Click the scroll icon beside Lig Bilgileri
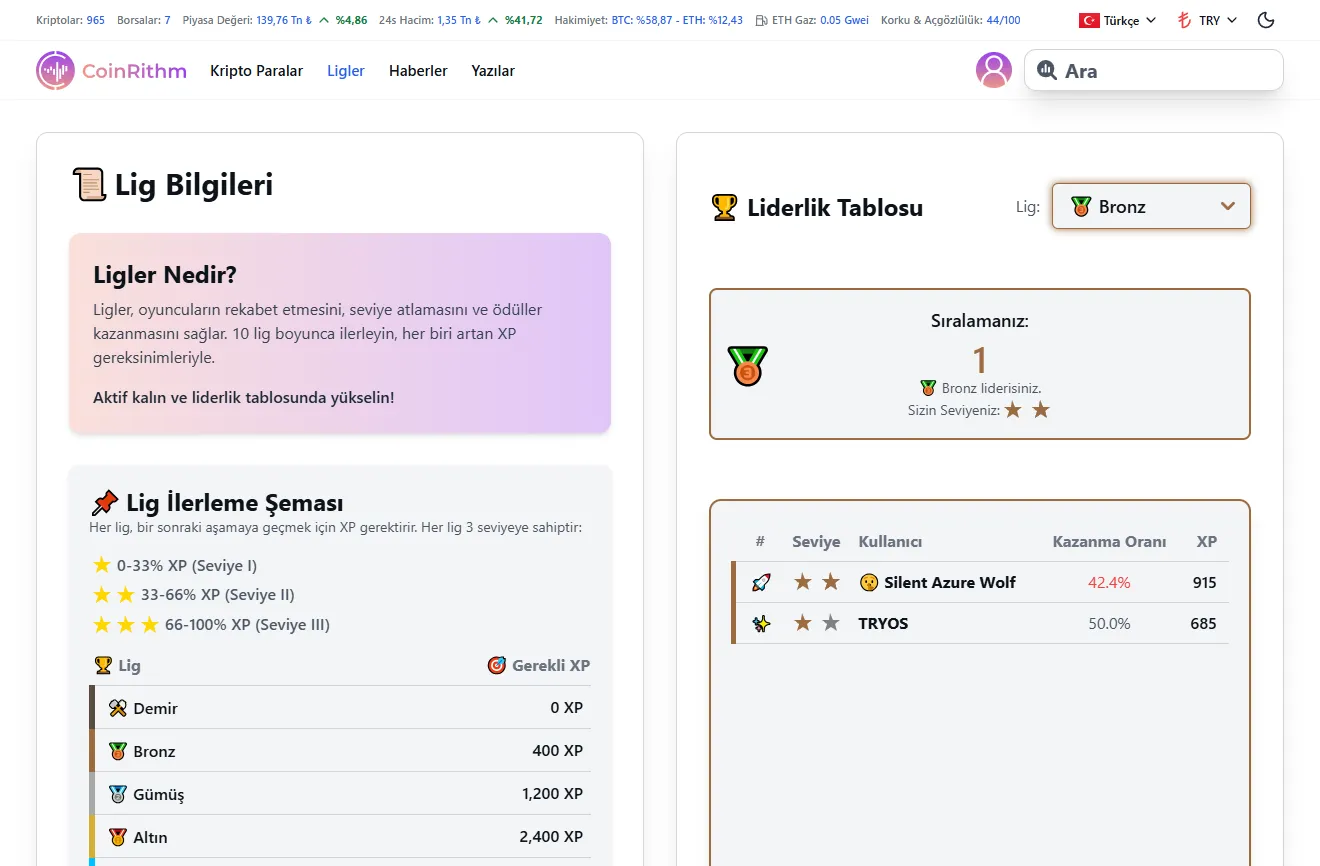Viewport: 1320px width, 866px height. click(x=89, y=184)
